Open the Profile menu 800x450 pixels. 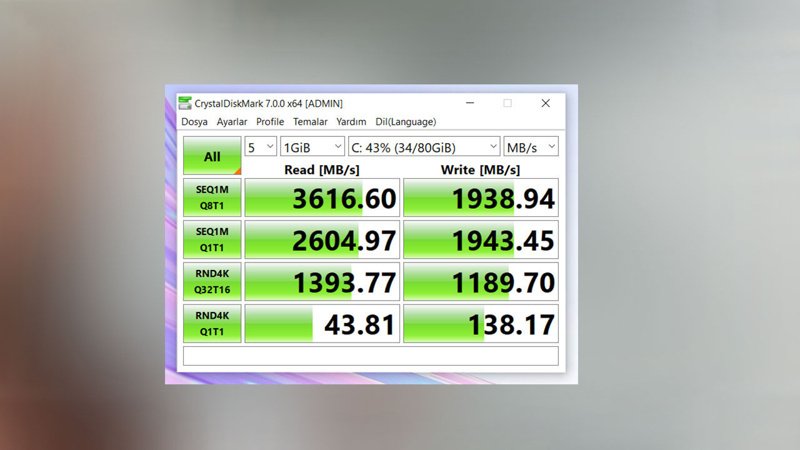point(270,122)
